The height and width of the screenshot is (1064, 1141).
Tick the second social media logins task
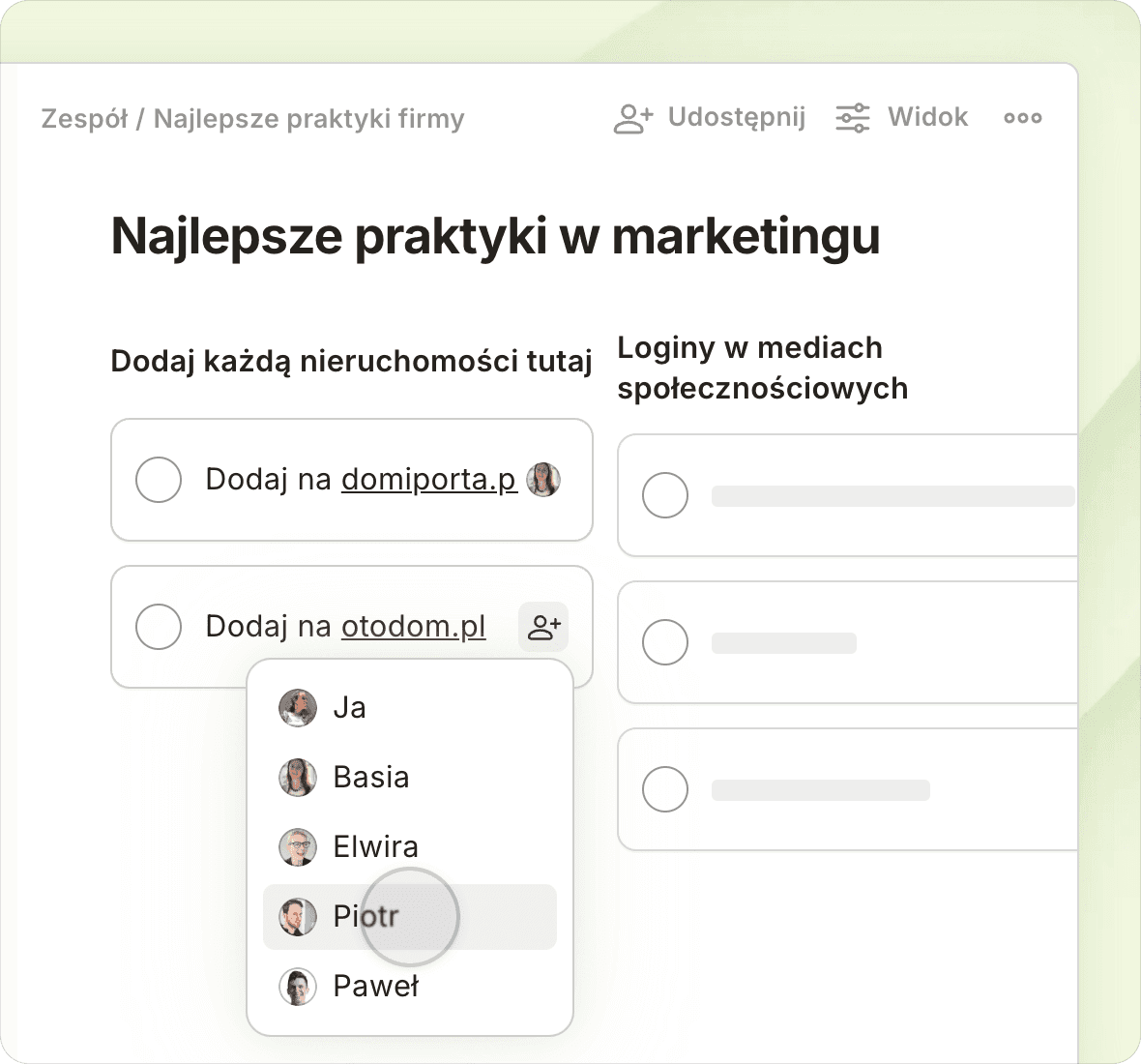[x=665, y=642]
